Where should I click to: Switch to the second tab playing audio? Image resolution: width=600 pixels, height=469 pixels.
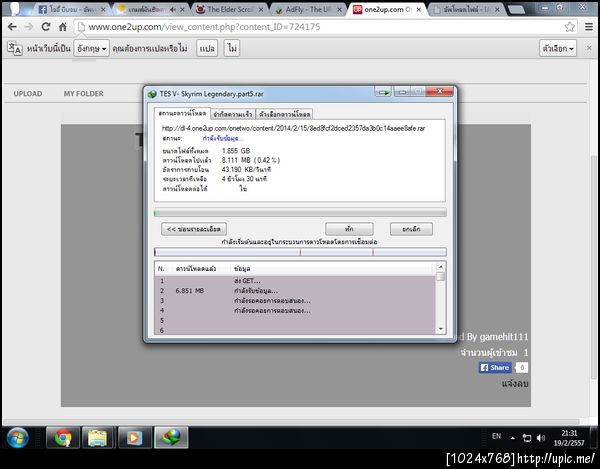click(149, 10)
